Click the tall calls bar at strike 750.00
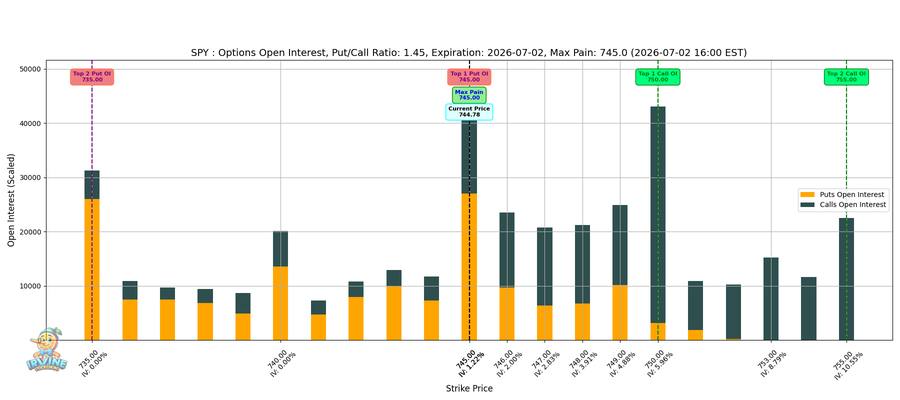Image resolution: width=900 pixels, height=400 pixels. 658,215
